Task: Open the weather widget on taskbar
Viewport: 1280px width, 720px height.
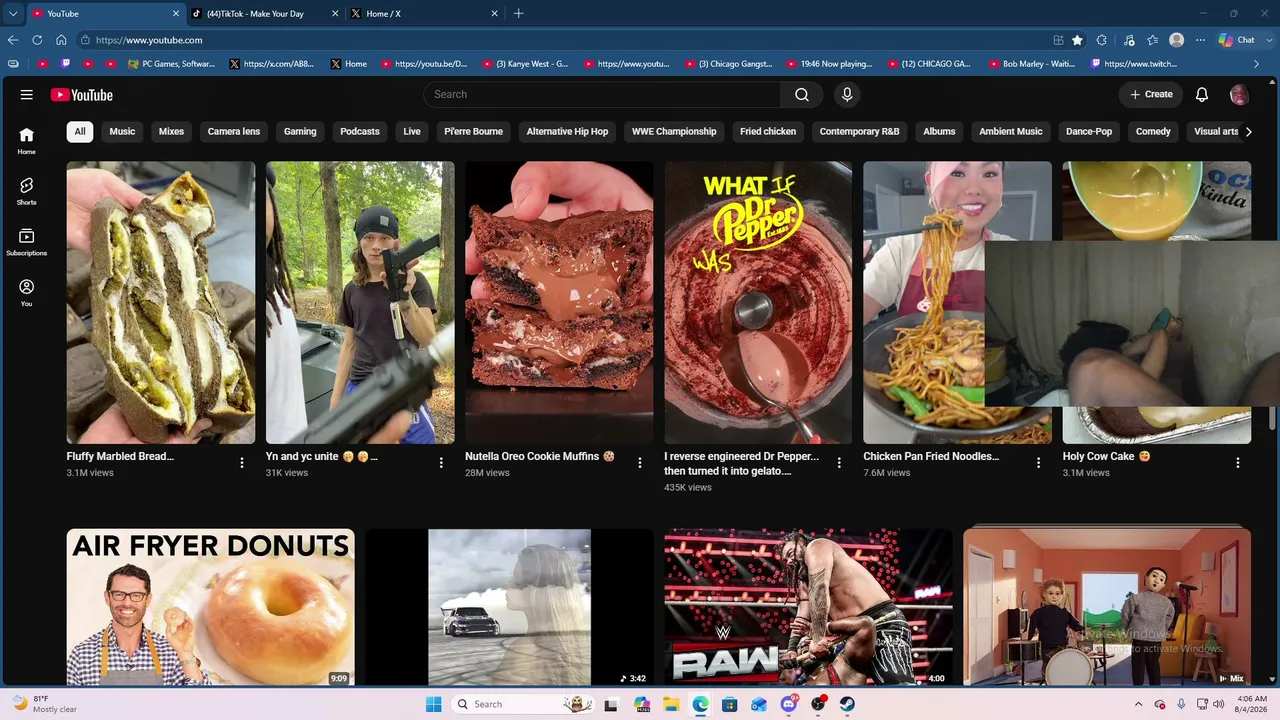Action: [45, 704]
